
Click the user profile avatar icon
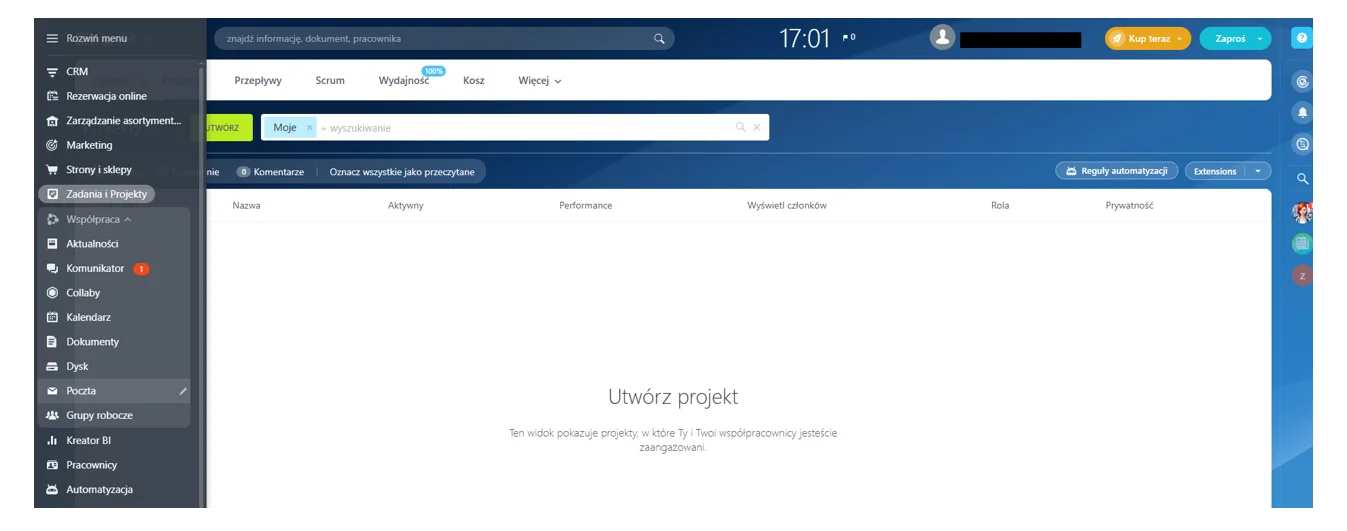click(942, 38)
